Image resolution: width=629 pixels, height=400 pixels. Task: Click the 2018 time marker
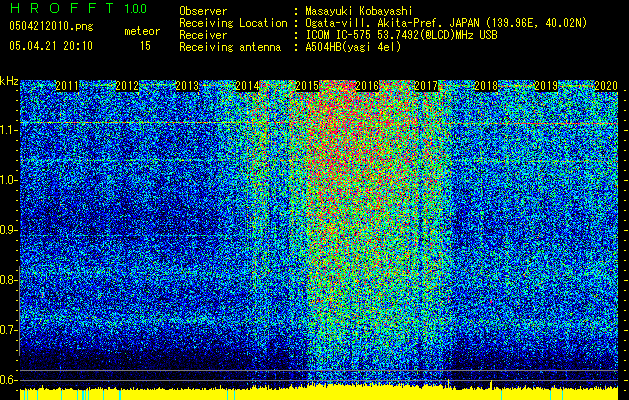(x=486, y=86)
